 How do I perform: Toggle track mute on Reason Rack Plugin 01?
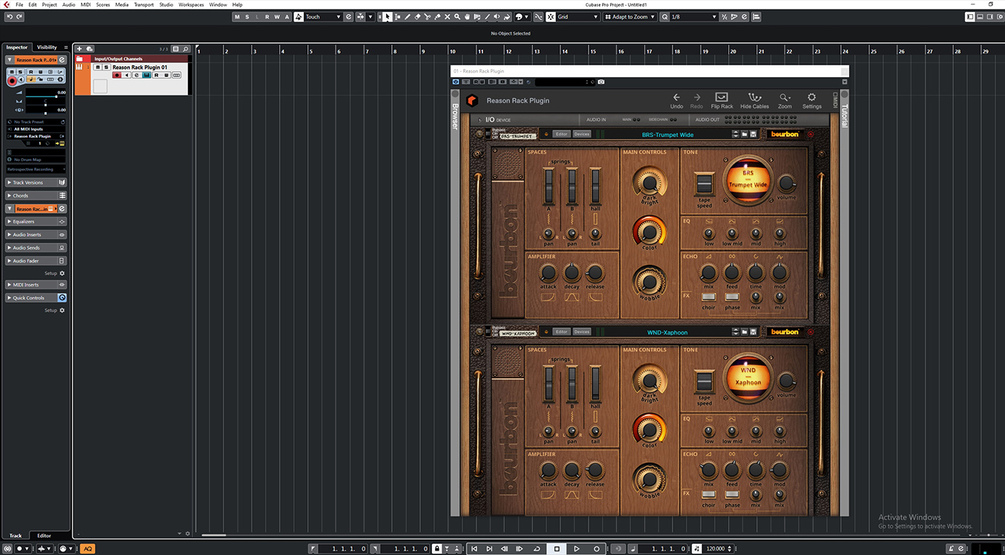[98, 67]
